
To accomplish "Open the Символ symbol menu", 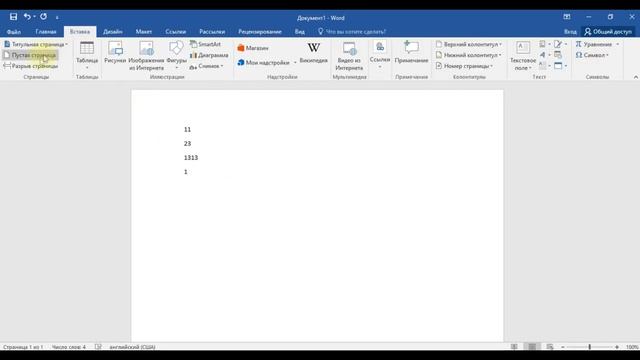I will pyautogui.click(x=592, y=55).
